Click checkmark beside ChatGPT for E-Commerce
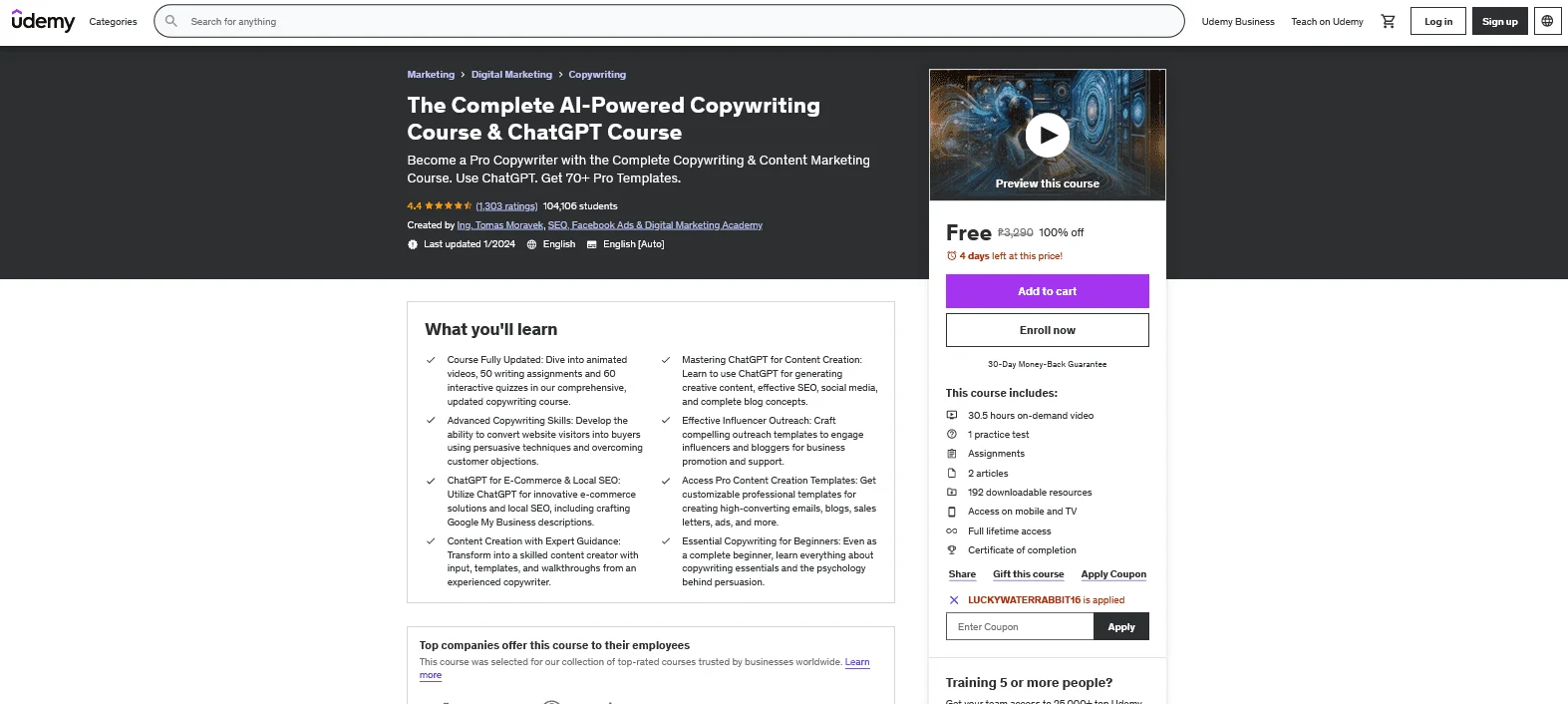The width and height of the screenshot is (1568, 704). [x=431, y=481]
